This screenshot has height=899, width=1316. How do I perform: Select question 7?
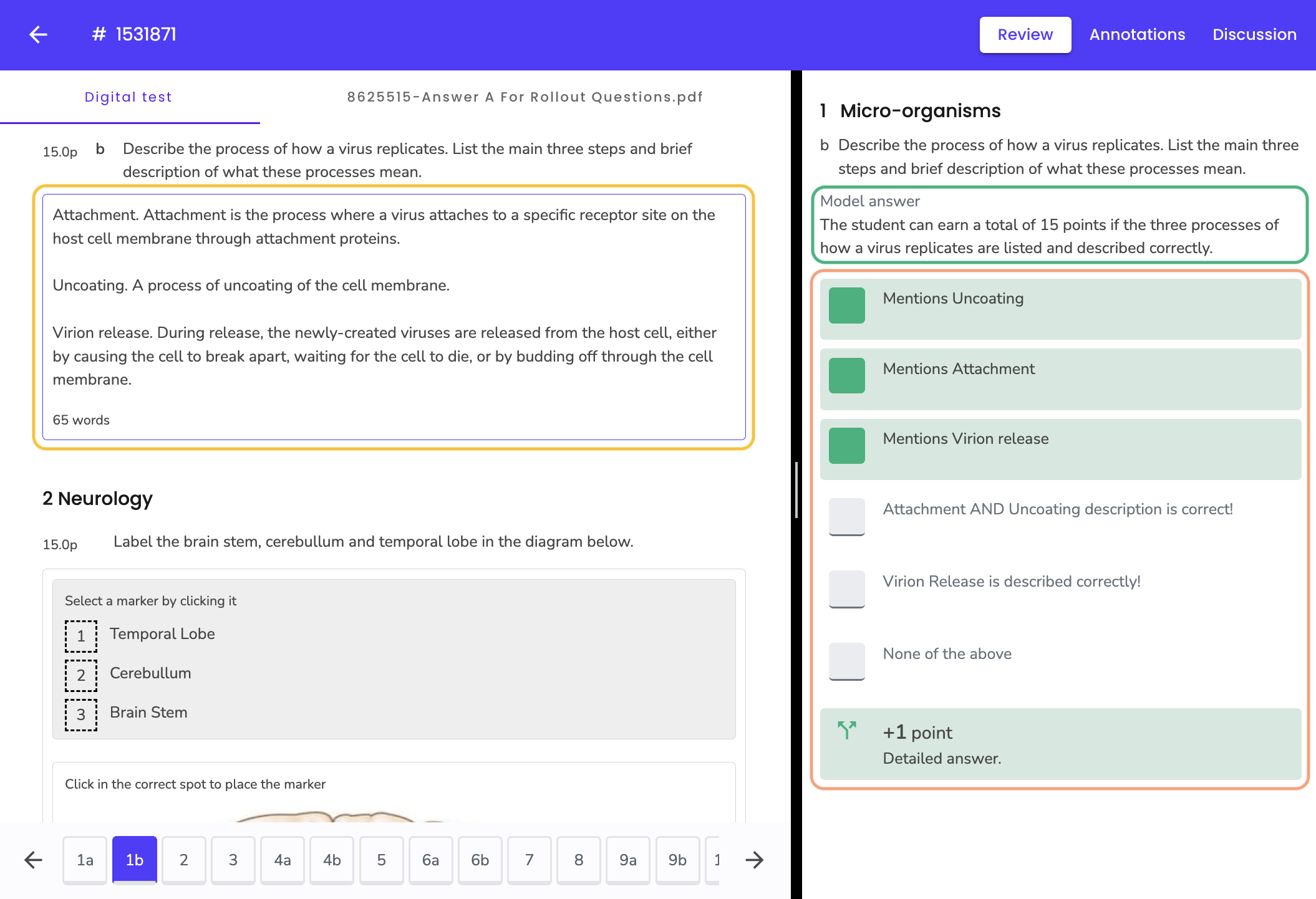[530, 860]
